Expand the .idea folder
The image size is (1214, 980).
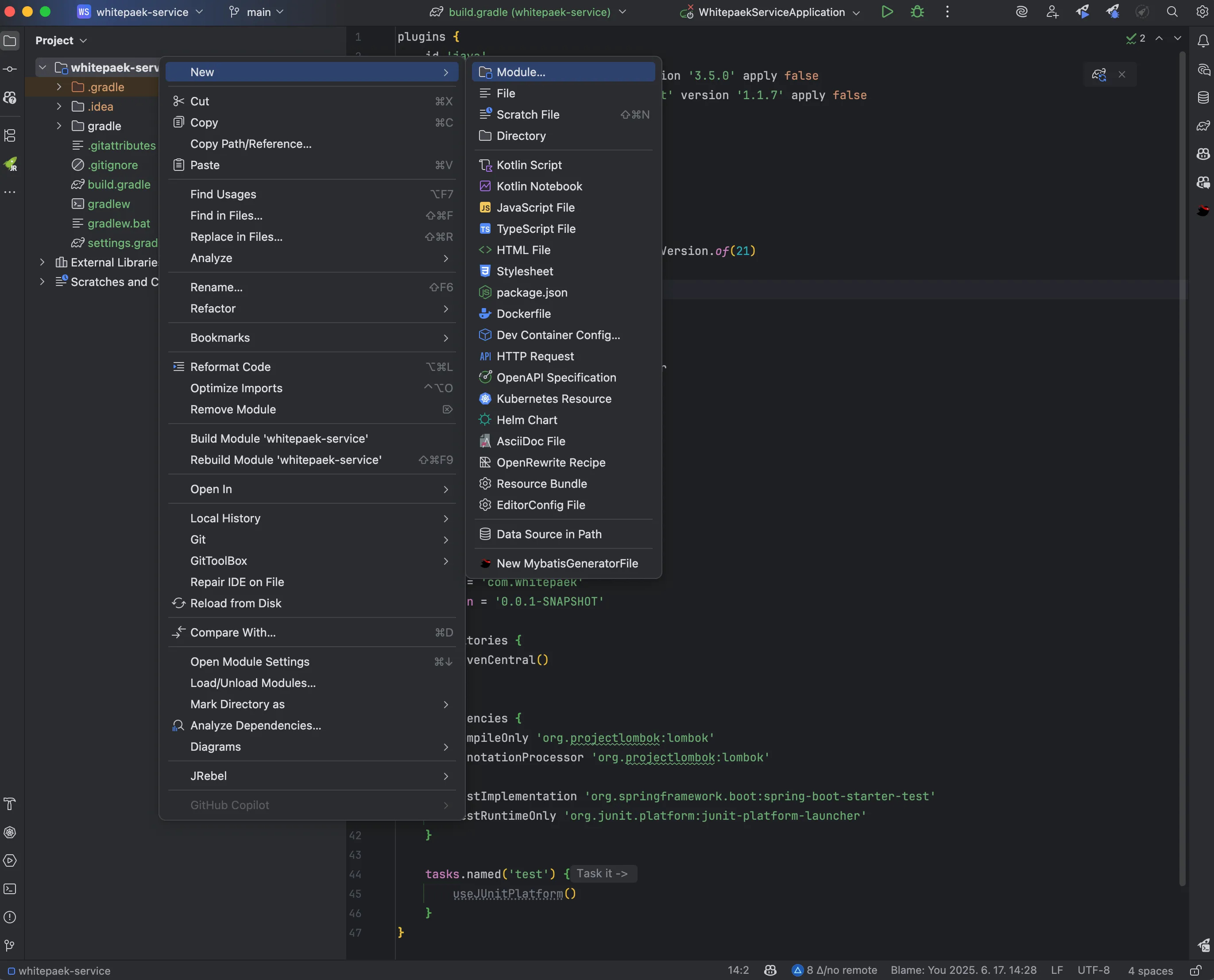tap(59, 106)
